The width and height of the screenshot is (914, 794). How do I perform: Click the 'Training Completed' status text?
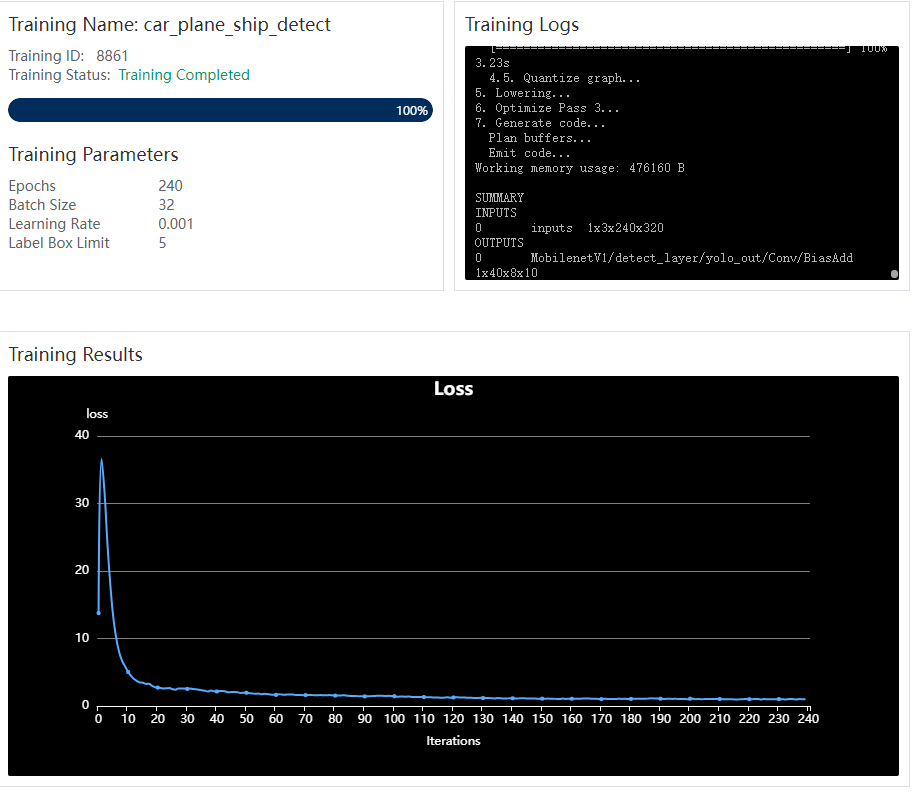tap(184, 75)
